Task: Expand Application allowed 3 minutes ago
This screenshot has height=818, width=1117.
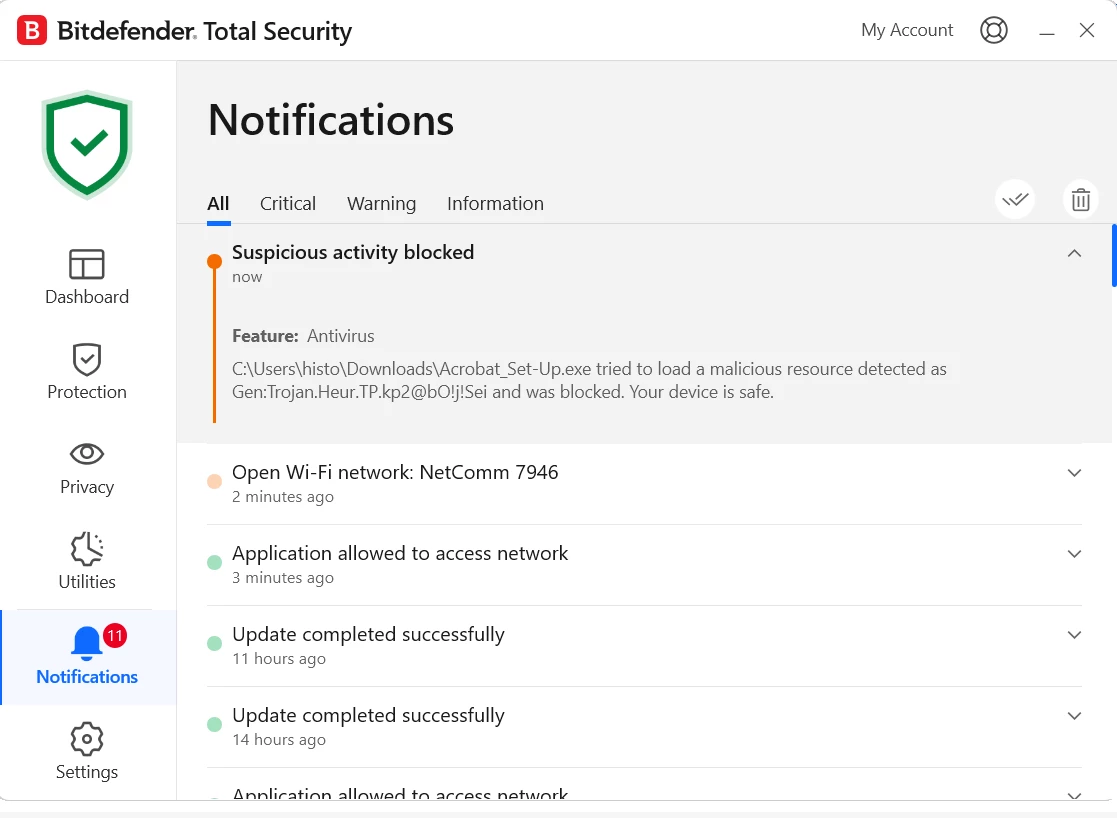Action: [x=1074, y=554]
